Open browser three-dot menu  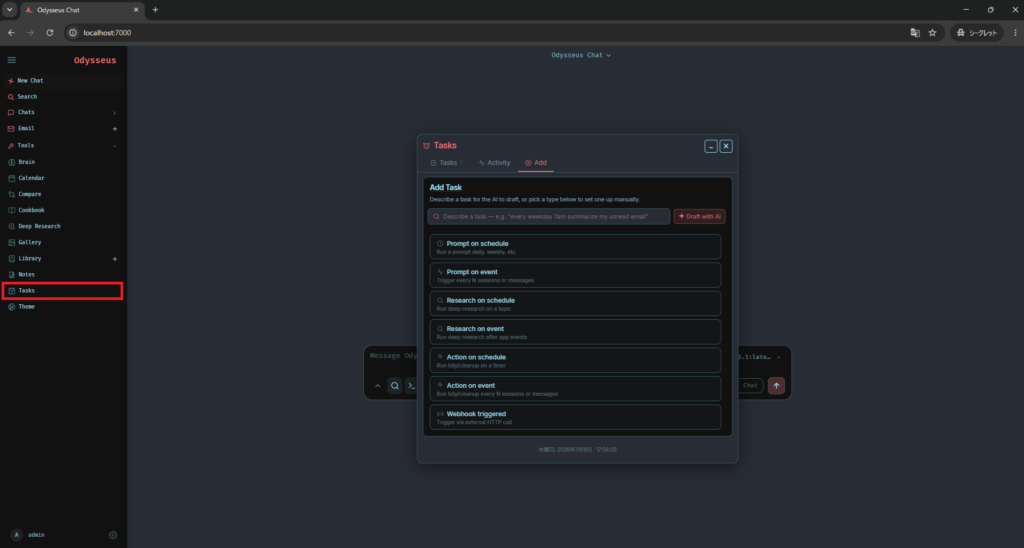(1015, 33)
